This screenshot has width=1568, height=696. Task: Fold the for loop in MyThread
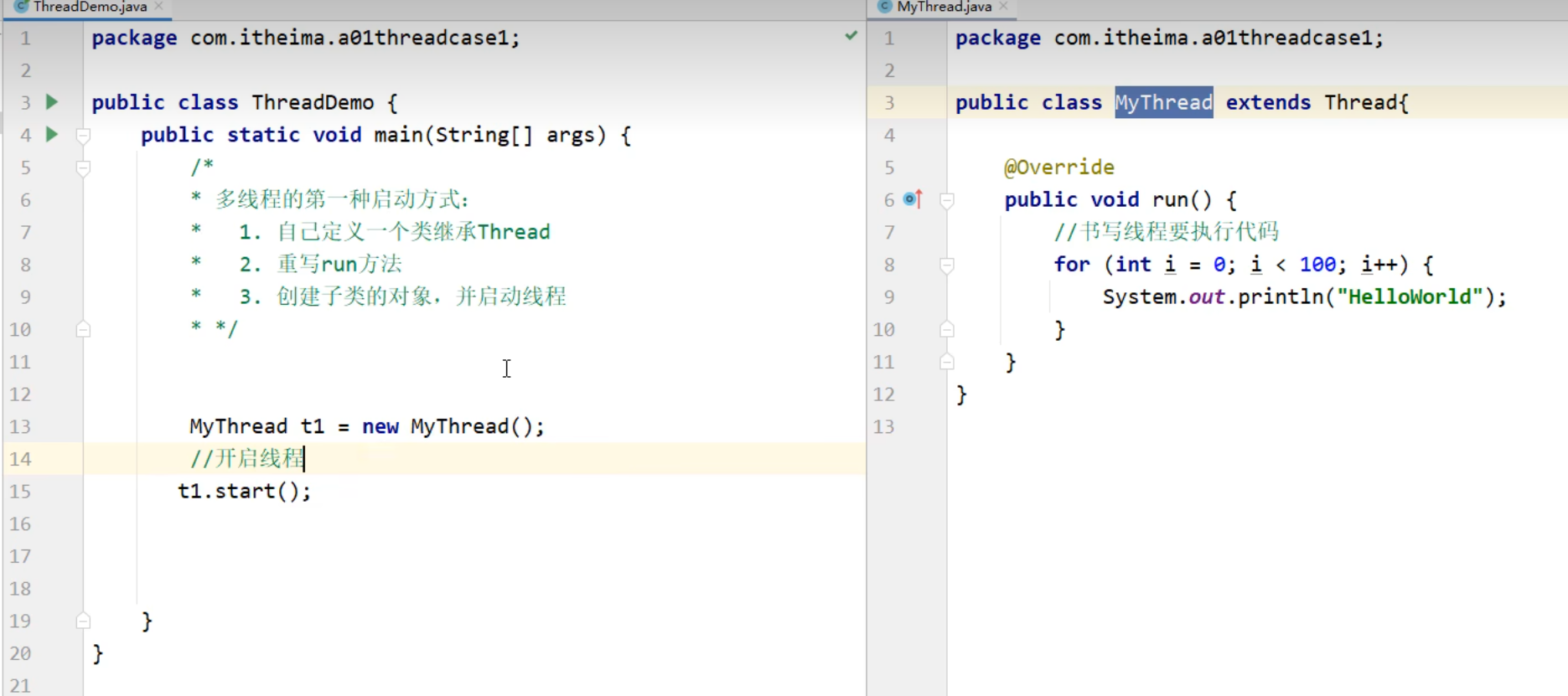point(947,265)
